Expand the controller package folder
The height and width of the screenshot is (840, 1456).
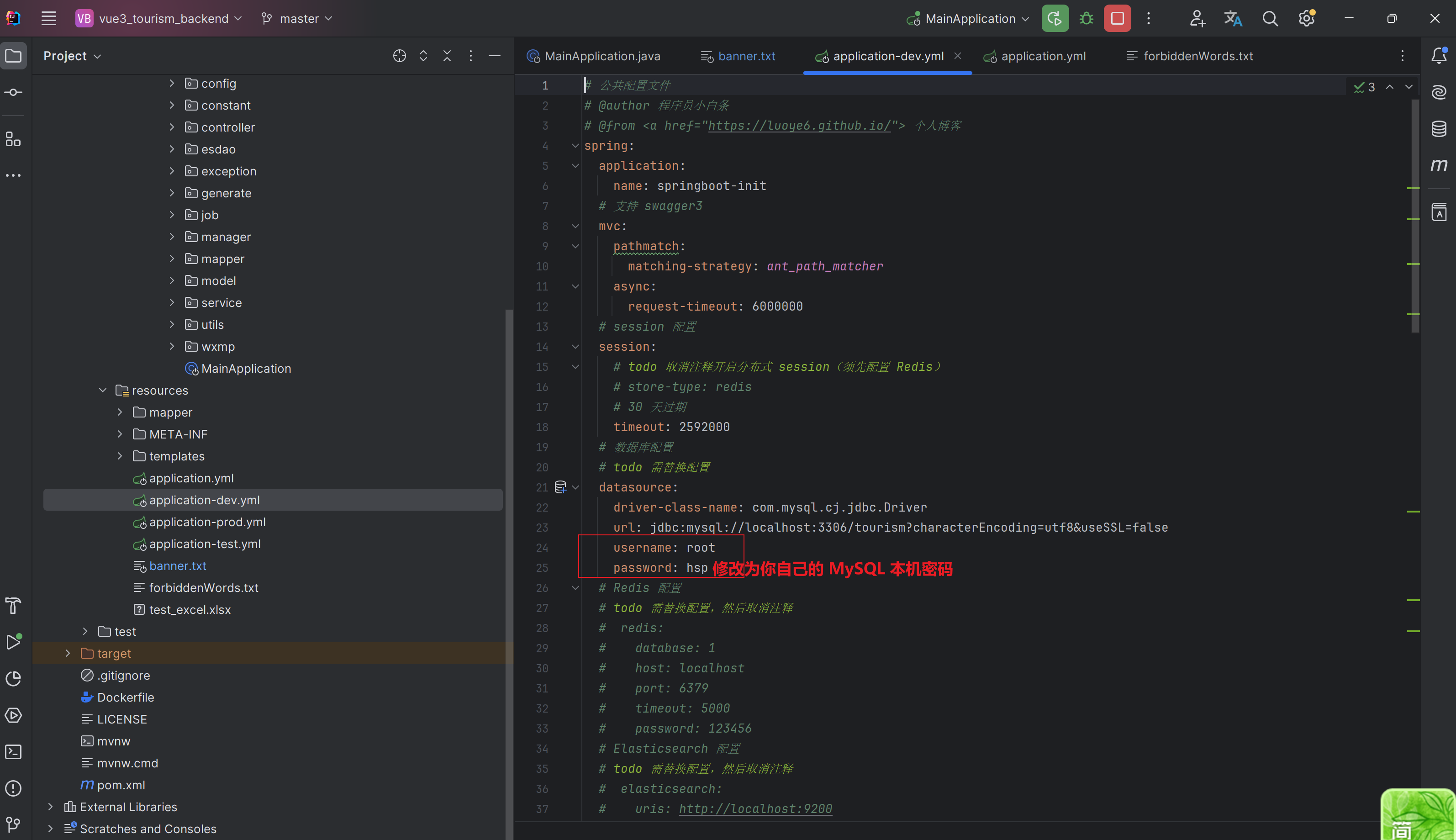click(171, 127)
